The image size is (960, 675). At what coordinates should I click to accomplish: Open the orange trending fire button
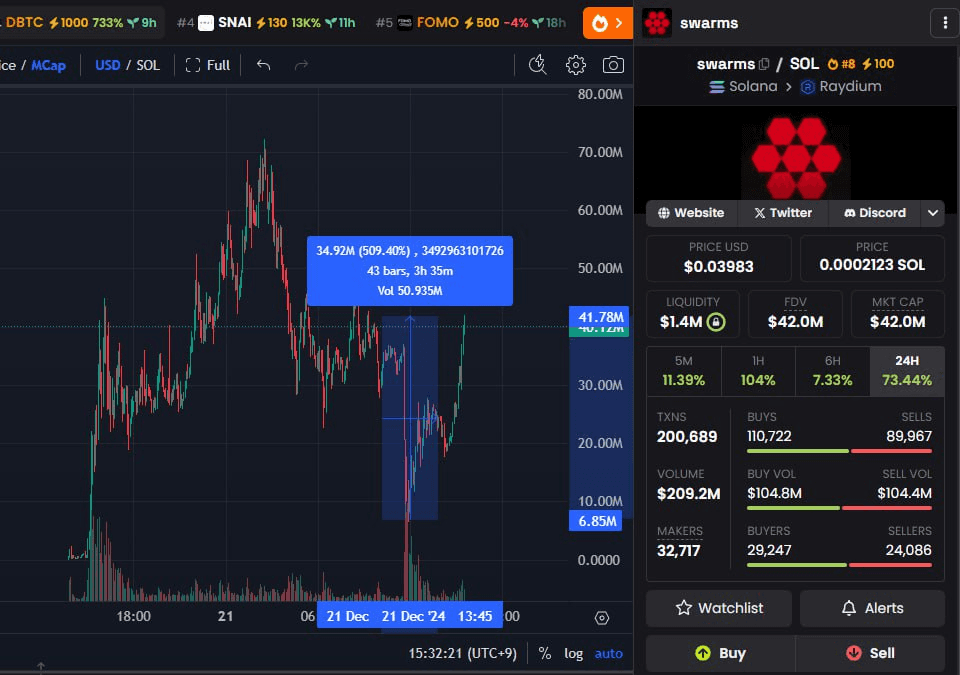[x=608, y=23]
